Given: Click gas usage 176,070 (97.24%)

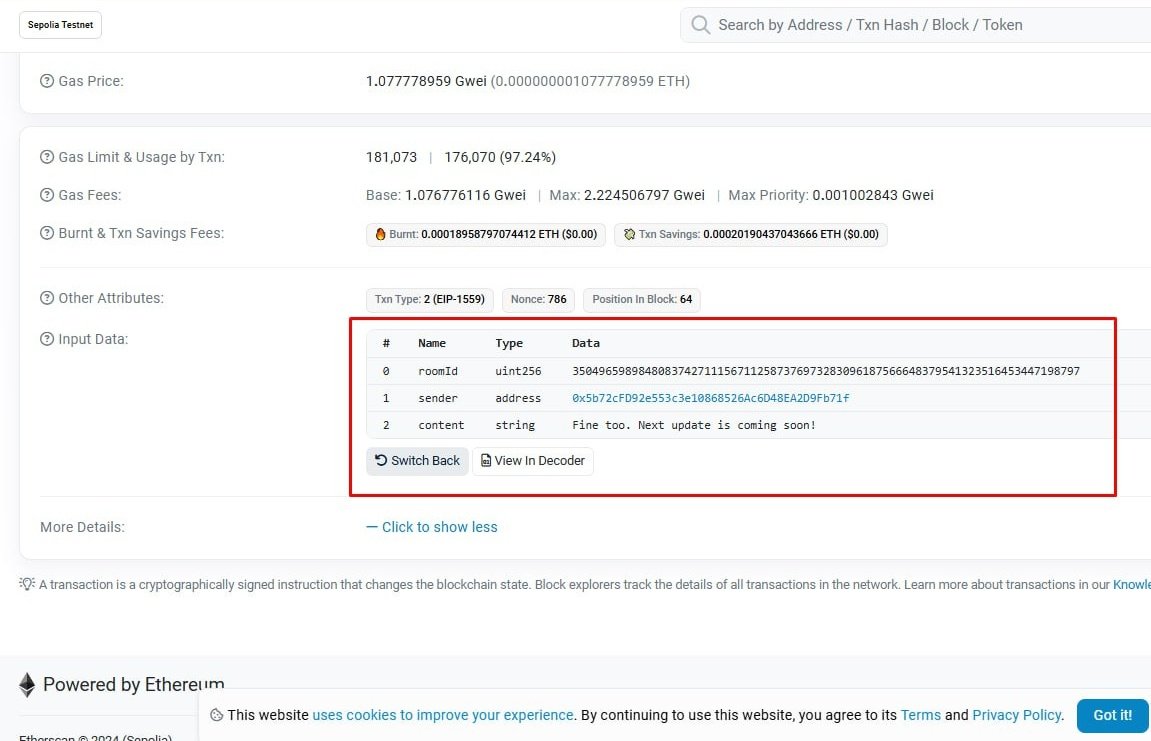Looking at the screenshot, I should tap(500, 157).
